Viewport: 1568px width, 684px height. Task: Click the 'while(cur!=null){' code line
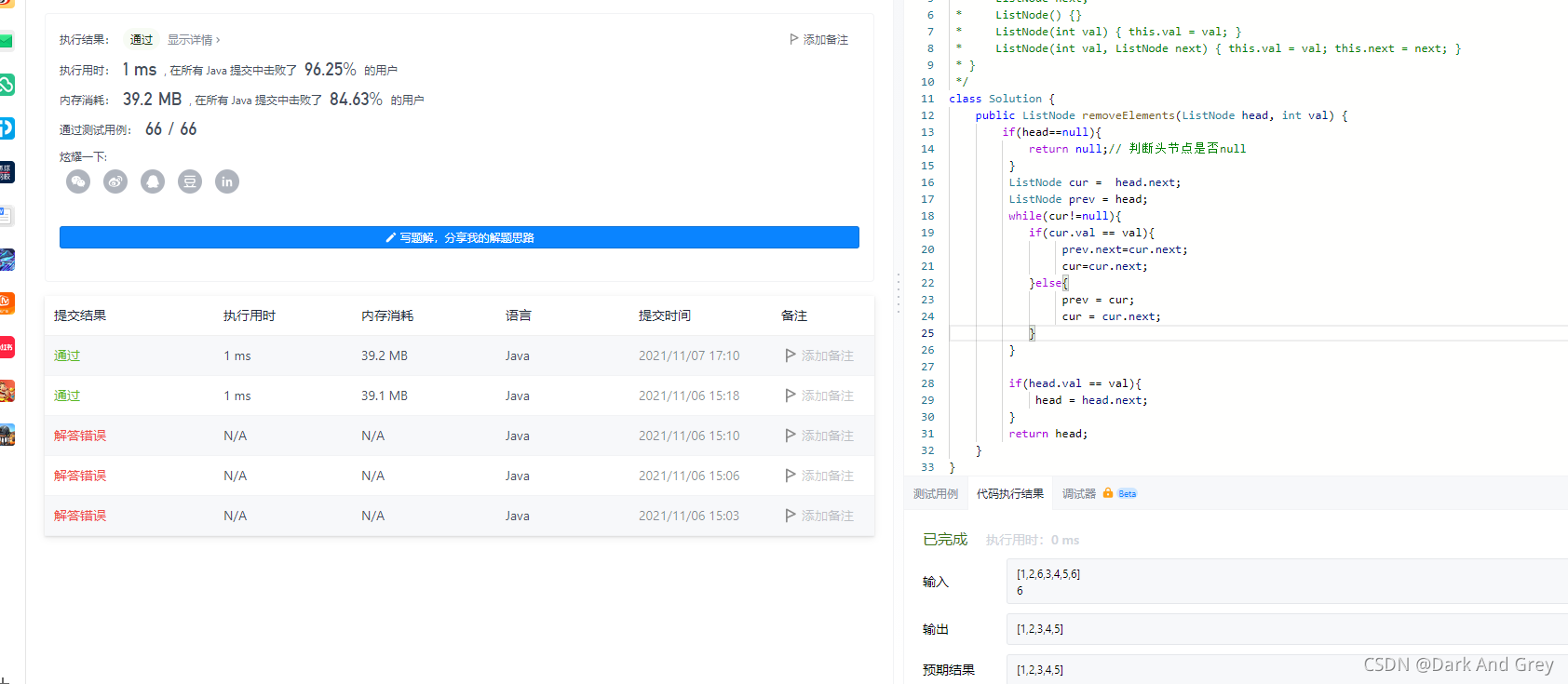click(1064, 216)
